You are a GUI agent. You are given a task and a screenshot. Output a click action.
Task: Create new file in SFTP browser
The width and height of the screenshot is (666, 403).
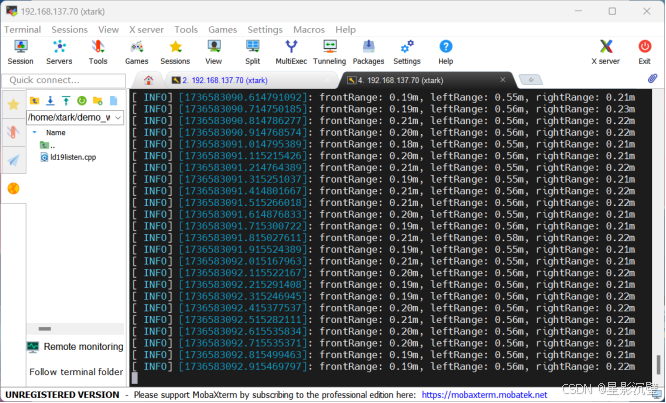click(x=113, y=101)
